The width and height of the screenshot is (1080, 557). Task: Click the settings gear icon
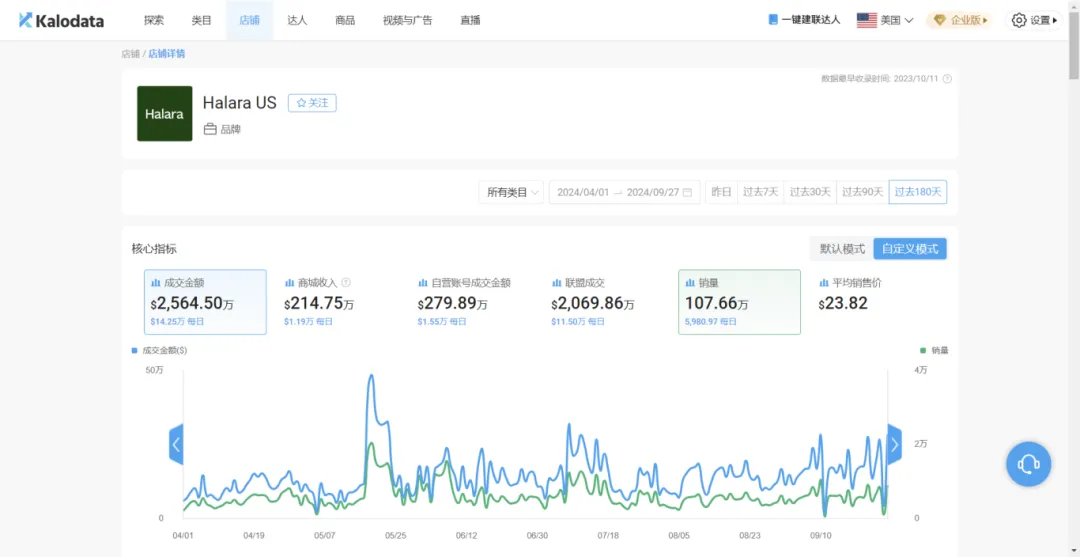(x=1019, y=20)
